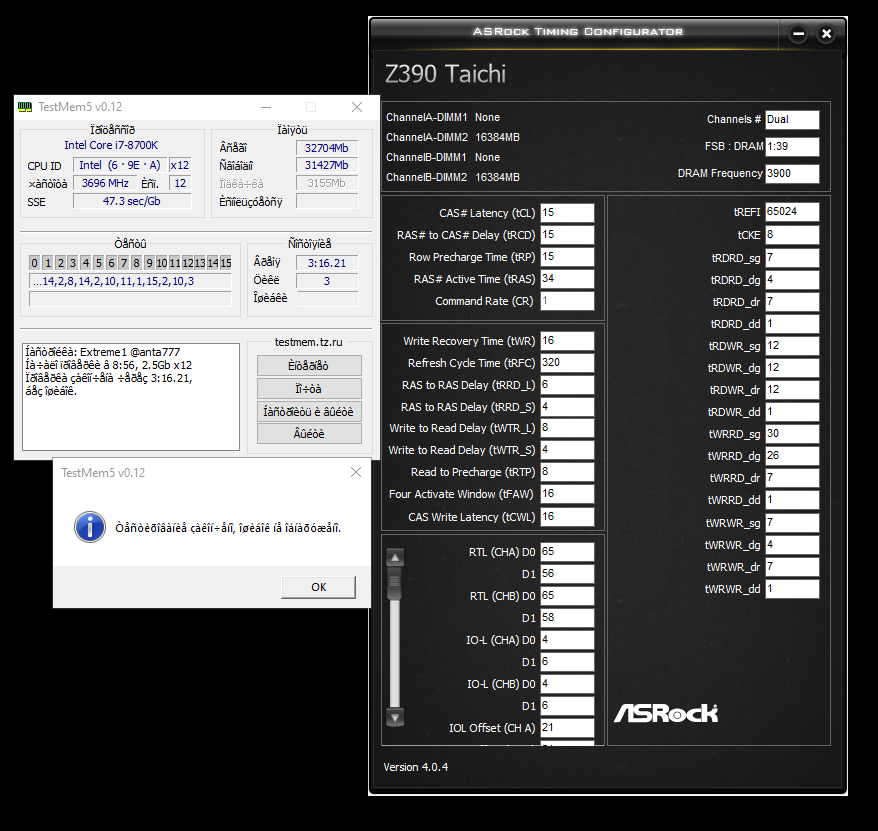
Task: Click the DRAM Frequency field showing 3900
Action: click(x=792, y=173)
